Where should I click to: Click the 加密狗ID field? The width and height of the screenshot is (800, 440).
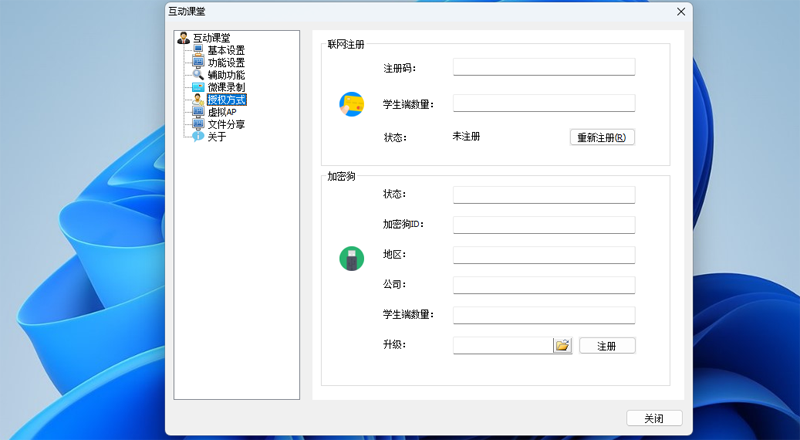(544, 225)
